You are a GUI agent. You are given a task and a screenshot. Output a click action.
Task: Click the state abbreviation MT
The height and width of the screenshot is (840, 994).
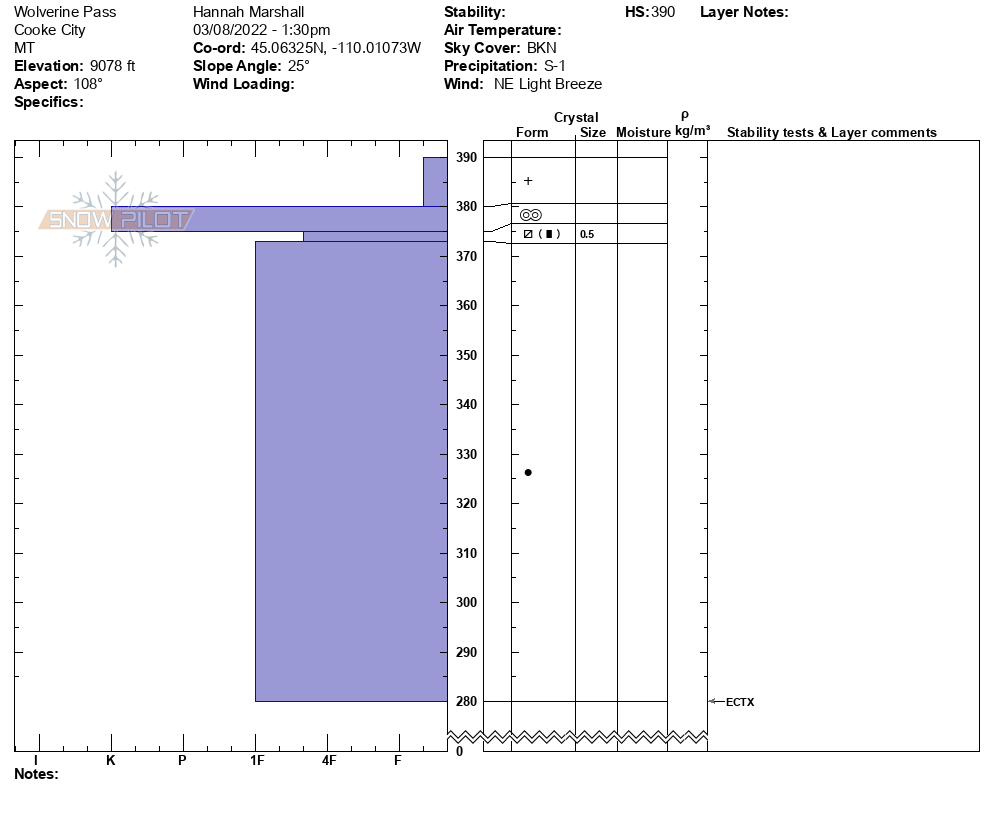point(24,48)
